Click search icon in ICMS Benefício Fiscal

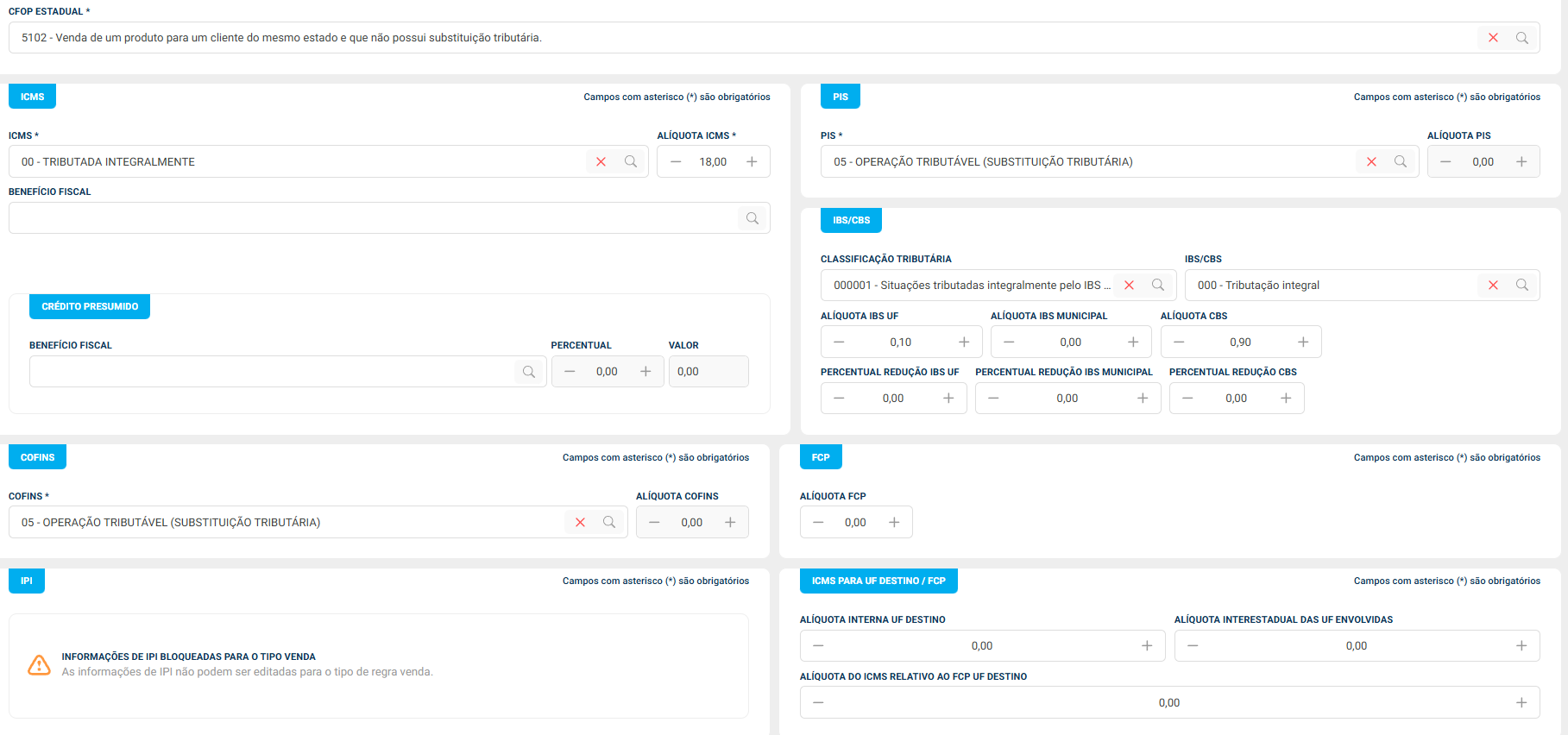(x=753, y=218)
